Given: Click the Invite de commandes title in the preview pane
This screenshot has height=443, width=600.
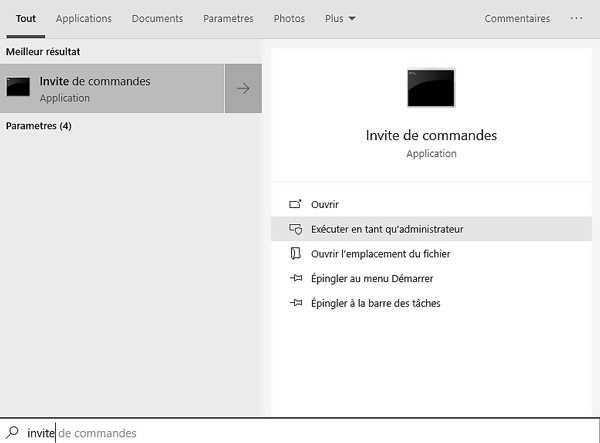Looking at the screenshot, I should pyautogui.click(x=431, y=135).
